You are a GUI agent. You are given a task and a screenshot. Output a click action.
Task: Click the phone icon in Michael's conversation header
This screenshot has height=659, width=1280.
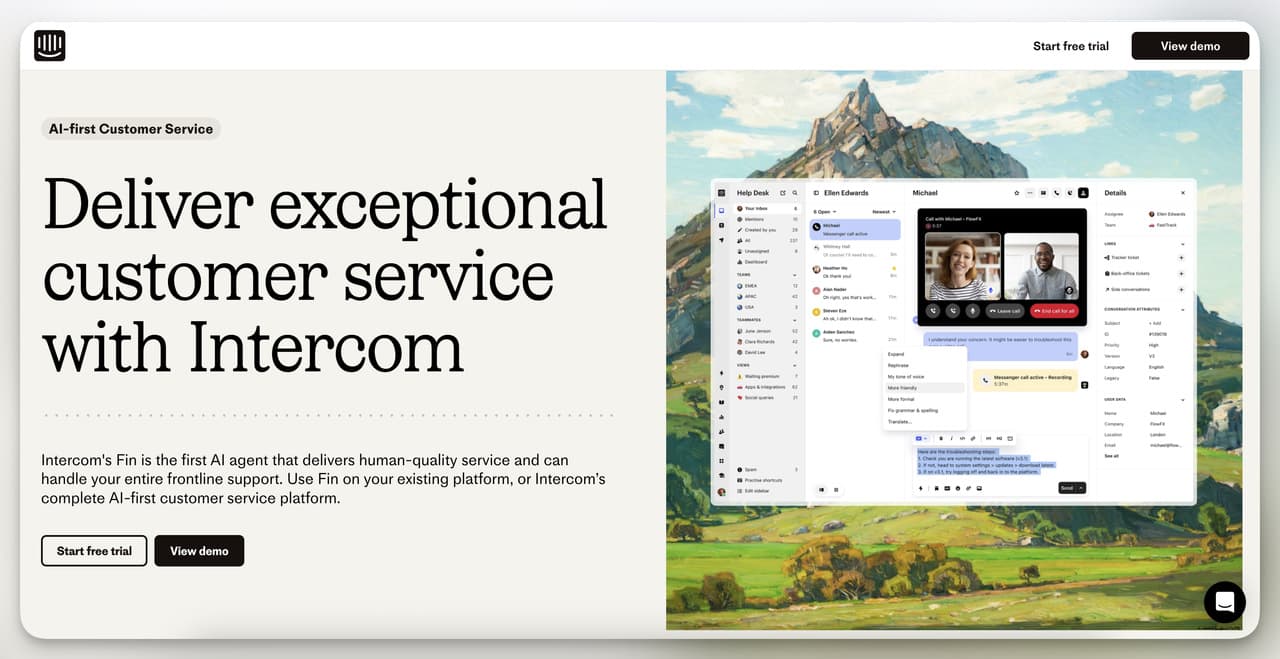point(1057,193)
